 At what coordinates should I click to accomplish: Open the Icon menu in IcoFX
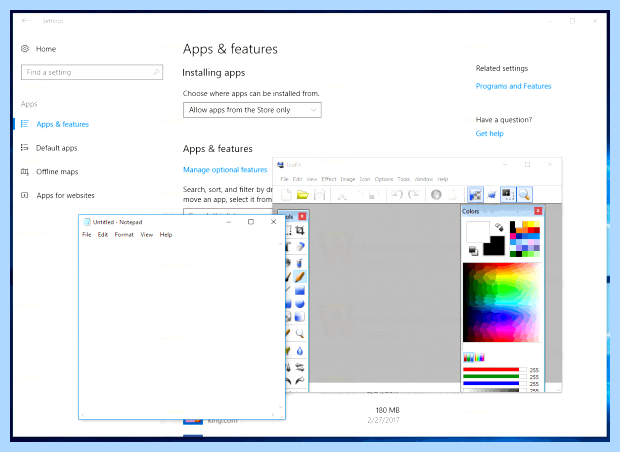click(365, 179)
